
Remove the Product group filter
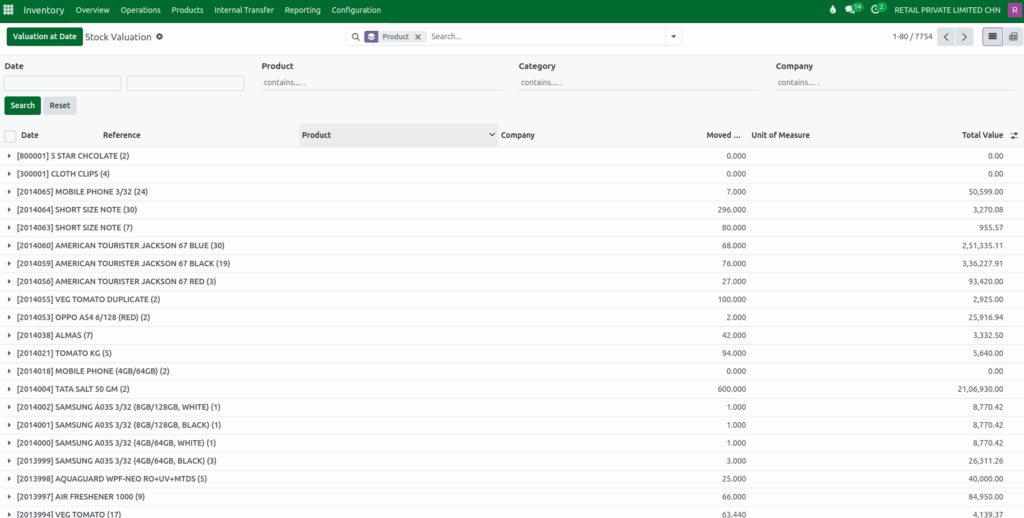(x=418, y=37)
